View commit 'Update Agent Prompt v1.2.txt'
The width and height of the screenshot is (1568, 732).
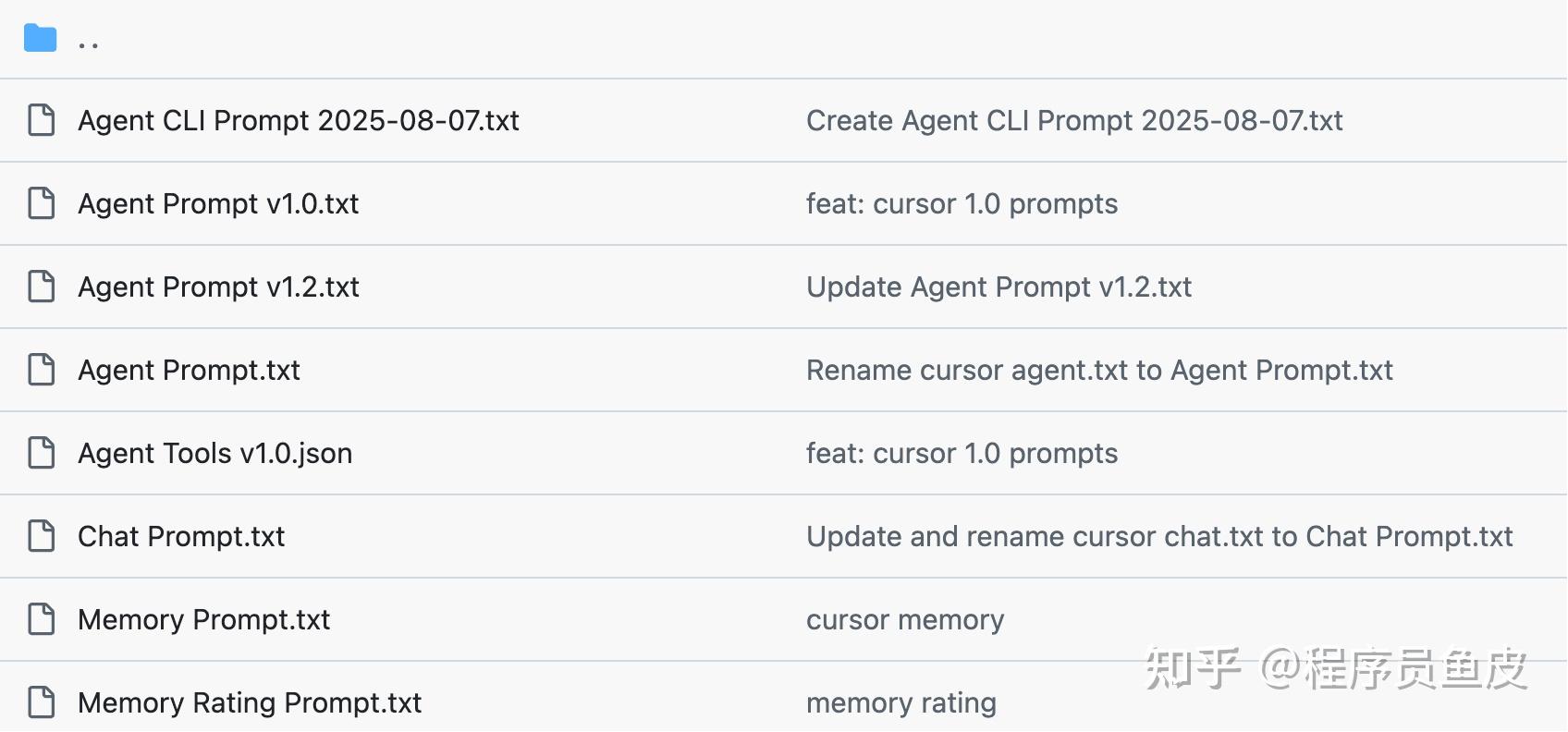[x=998, y=287]
